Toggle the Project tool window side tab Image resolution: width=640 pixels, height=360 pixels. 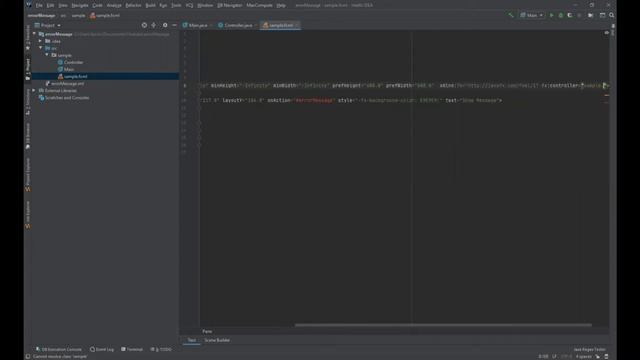tap(28, 69)
